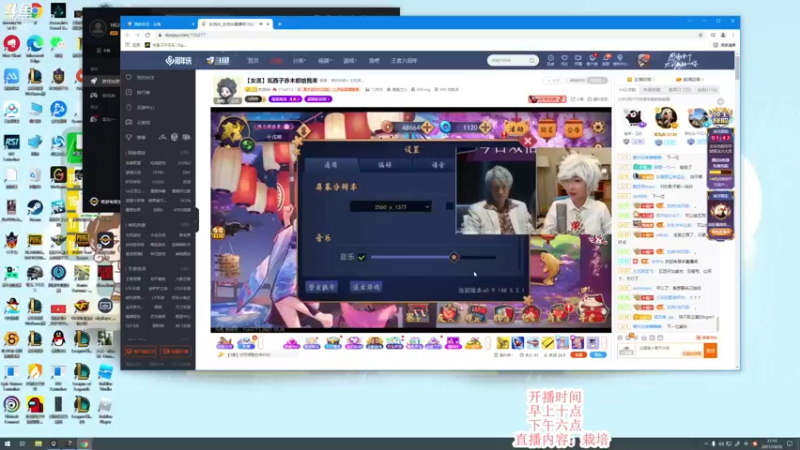Open the 鱼吧 nav item

(374, 60)
